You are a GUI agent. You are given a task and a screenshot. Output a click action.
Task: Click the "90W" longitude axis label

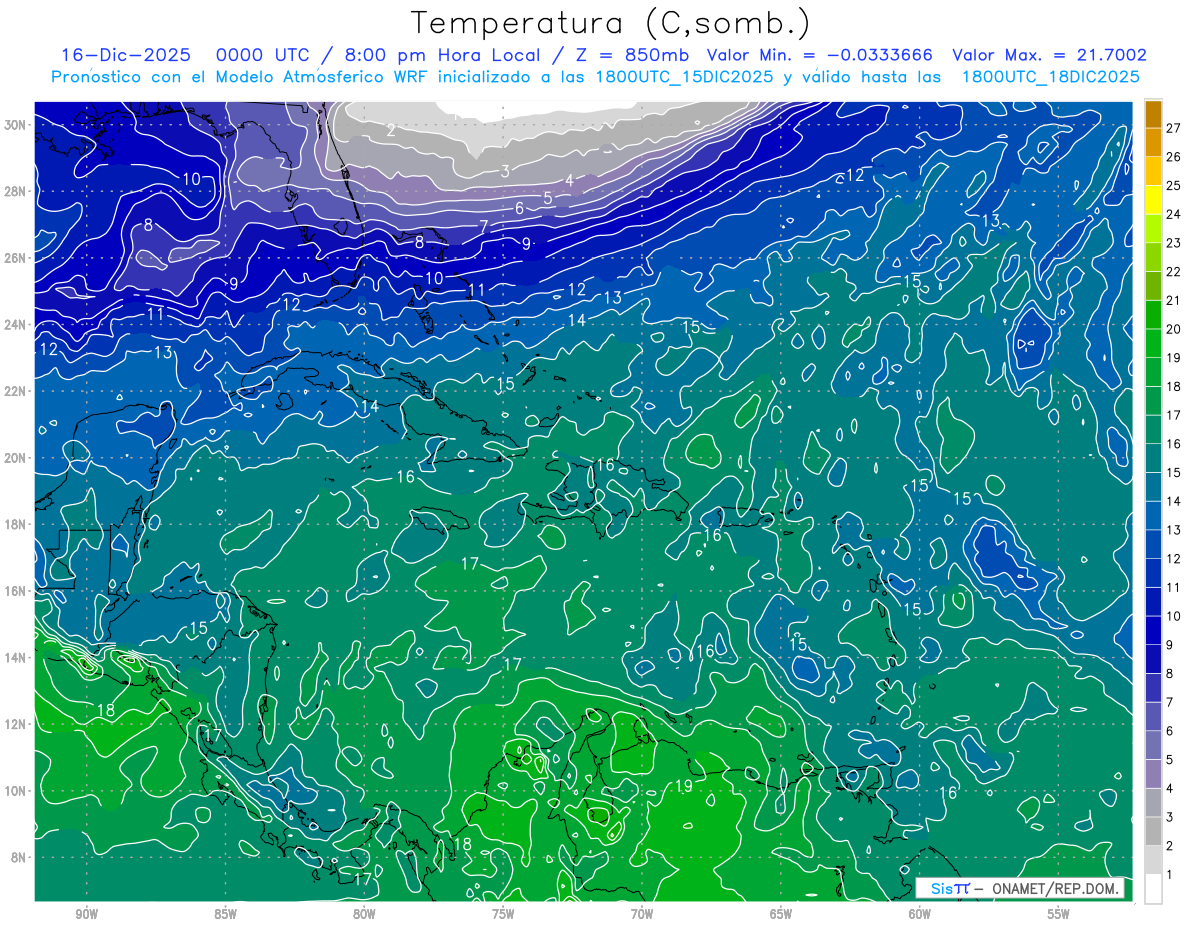tap(86, 914)
